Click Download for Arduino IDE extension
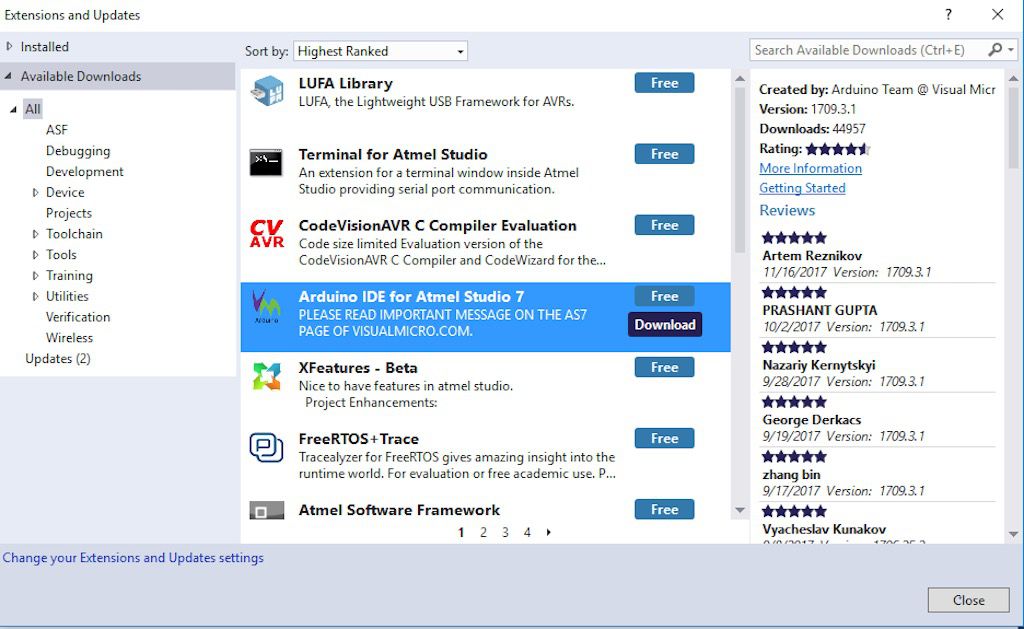Viewport: 1024px width, 629px height. point(665,325)
